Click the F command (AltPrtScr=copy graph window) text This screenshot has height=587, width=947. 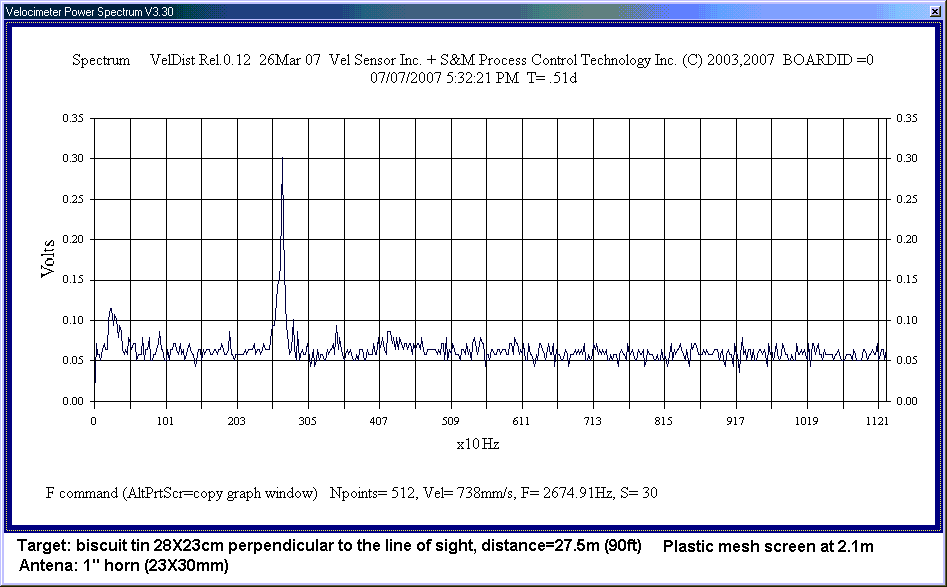[182, 493]
